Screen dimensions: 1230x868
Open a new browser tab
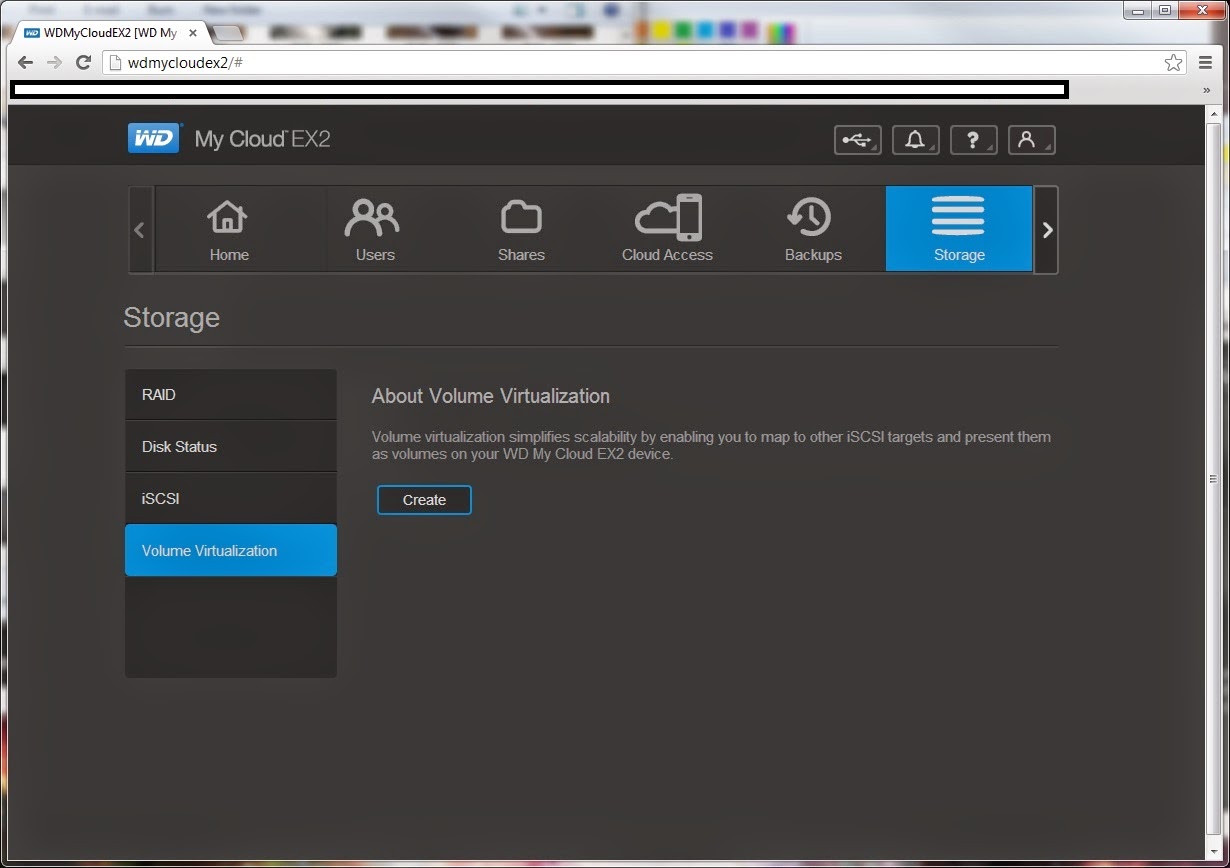(x=228, y=33)
